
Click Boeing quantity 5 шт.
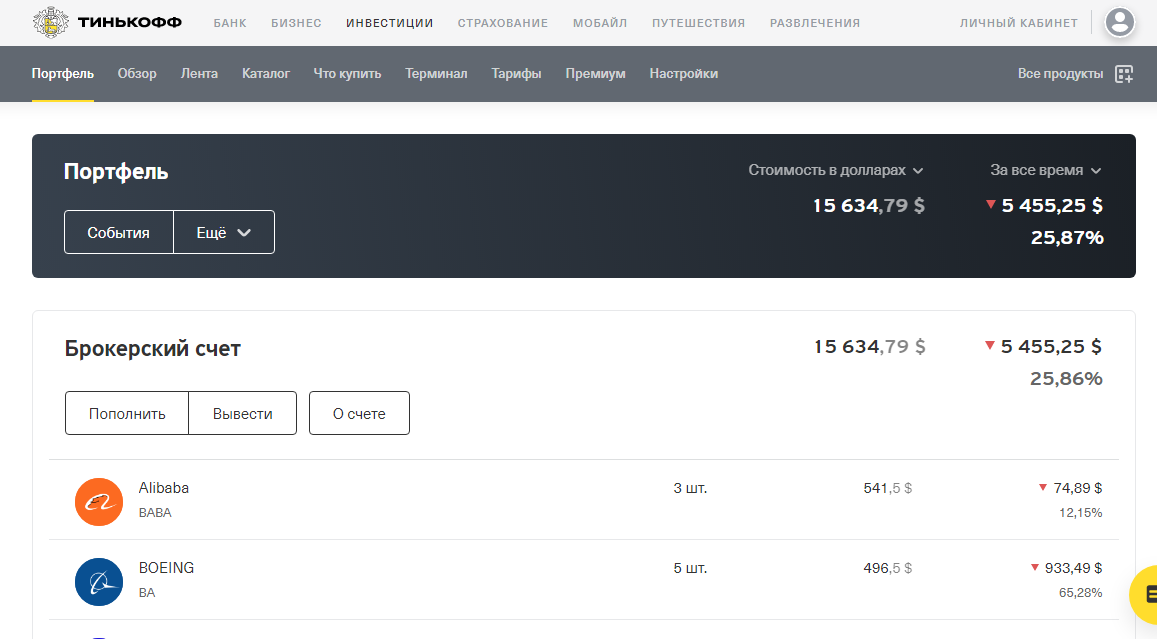690,568
